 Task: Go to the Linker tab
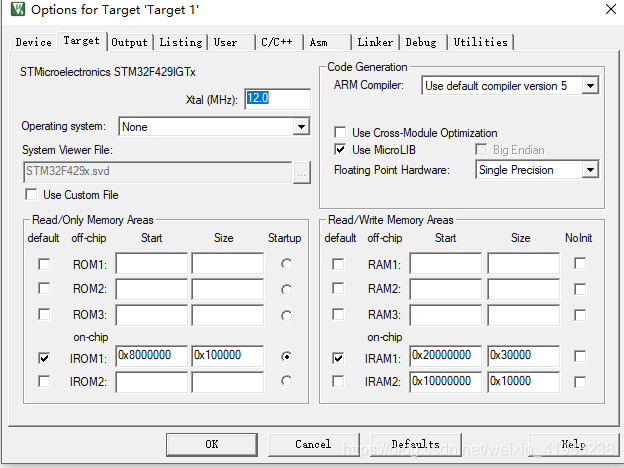(375, 42)
